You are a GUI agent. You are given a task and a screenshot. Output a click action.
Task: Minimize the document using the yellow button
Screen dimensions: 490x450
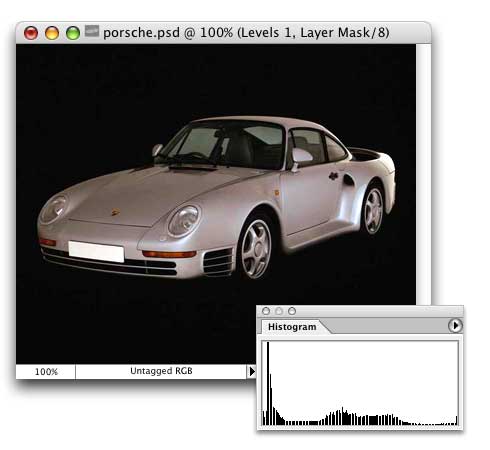pos(52,33)
